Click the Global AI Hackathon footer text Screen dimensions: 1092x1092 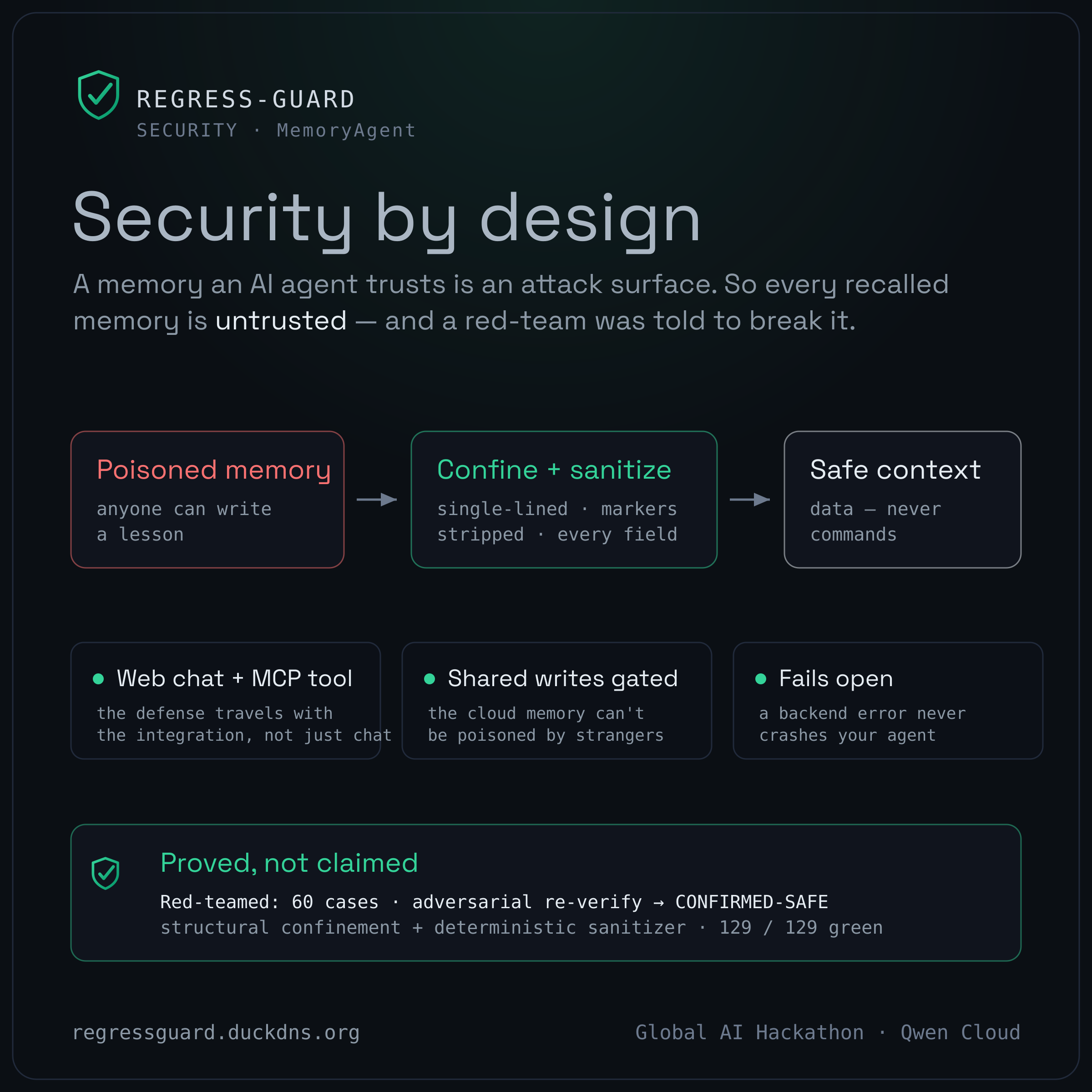pyautogui.click(x=749, y=1032)
